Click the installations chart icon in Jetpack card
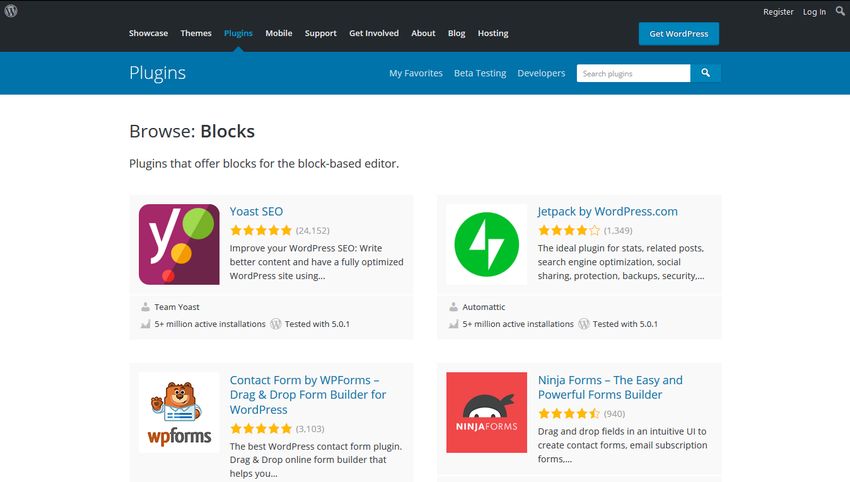850x482 pixels. 453,324
